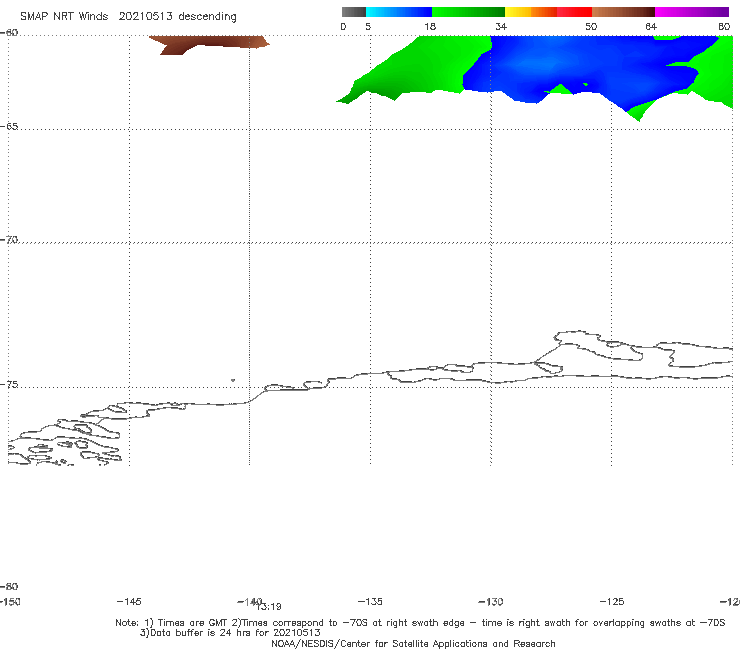Click the yellow-red 34-50 colorbar segment

pos(548,12)
